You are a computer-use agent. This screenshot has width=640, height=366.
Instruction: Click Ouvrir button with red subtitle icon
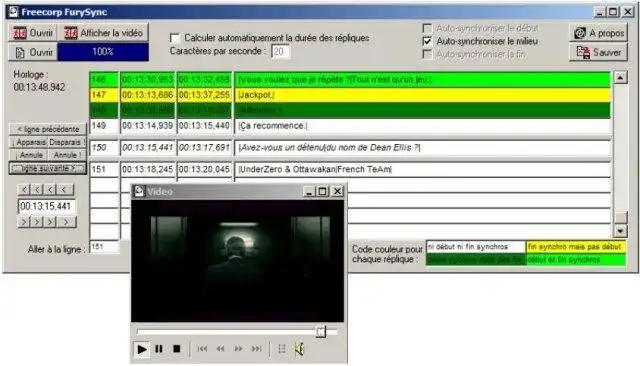33,33
